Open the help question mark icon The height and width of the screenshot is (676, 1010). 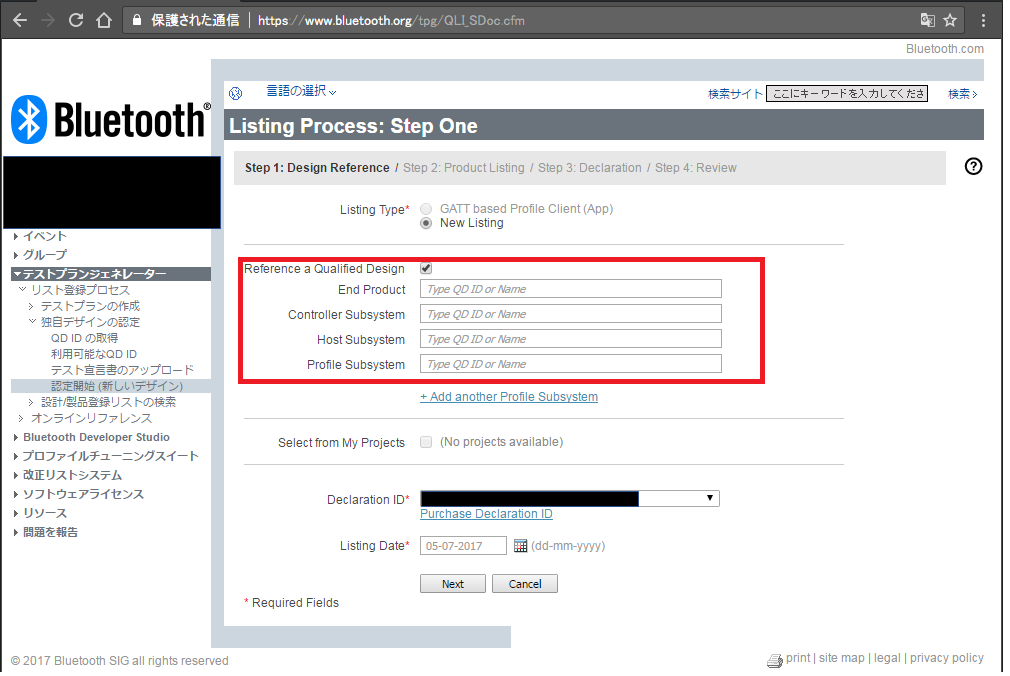point(973,167)
